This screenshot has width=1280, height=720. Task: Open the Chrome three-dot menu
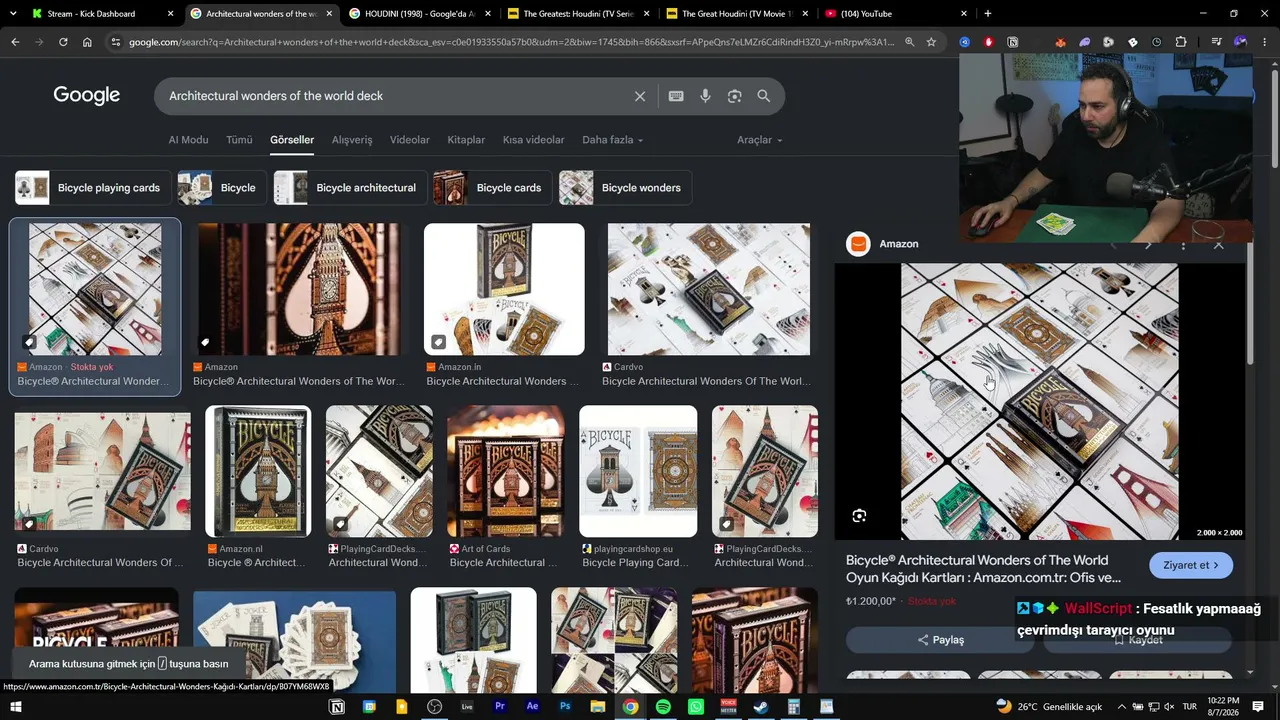[1266, 42]
